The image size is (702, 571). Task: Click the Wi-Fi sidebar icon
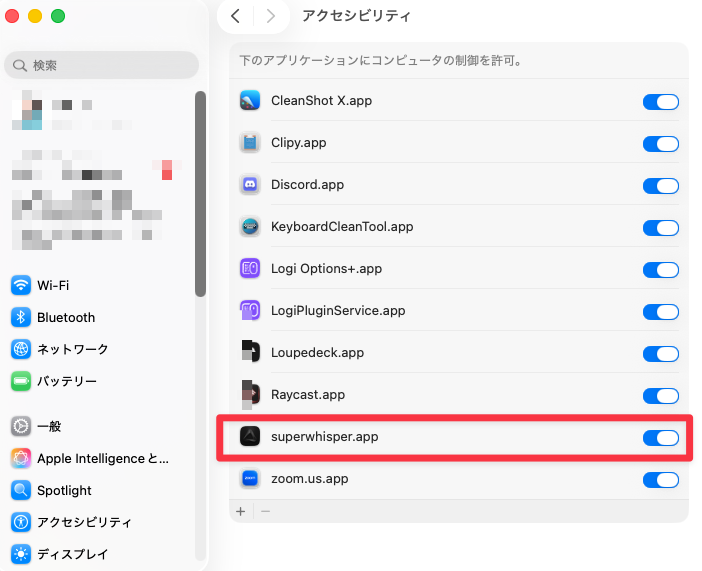coord(21,285)
